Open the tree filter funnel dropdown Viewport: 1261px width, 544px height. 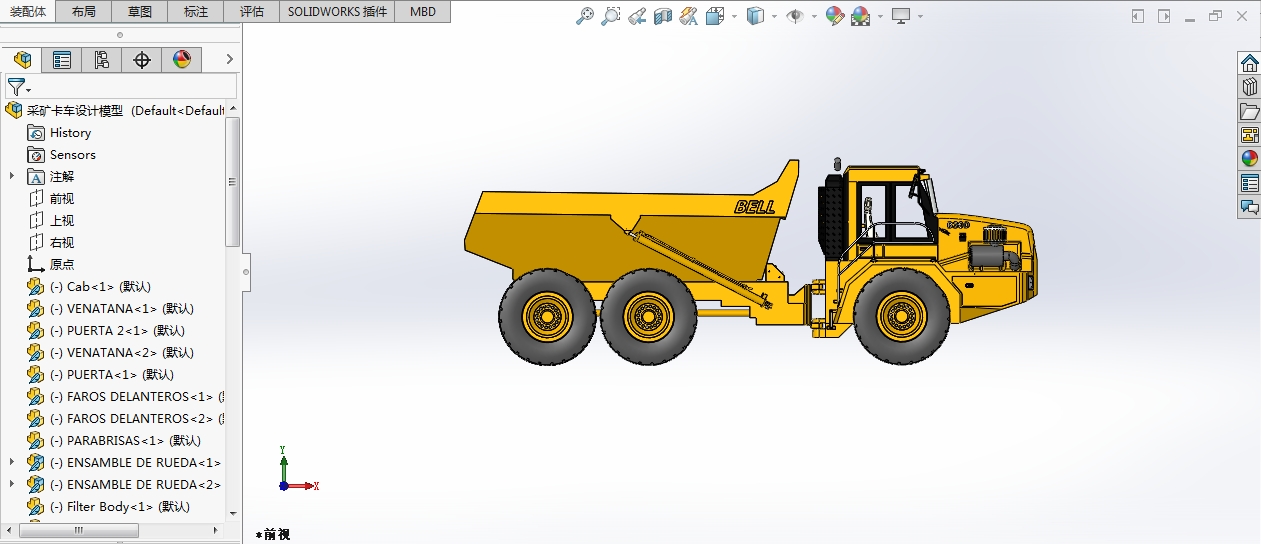pos(19,87)
